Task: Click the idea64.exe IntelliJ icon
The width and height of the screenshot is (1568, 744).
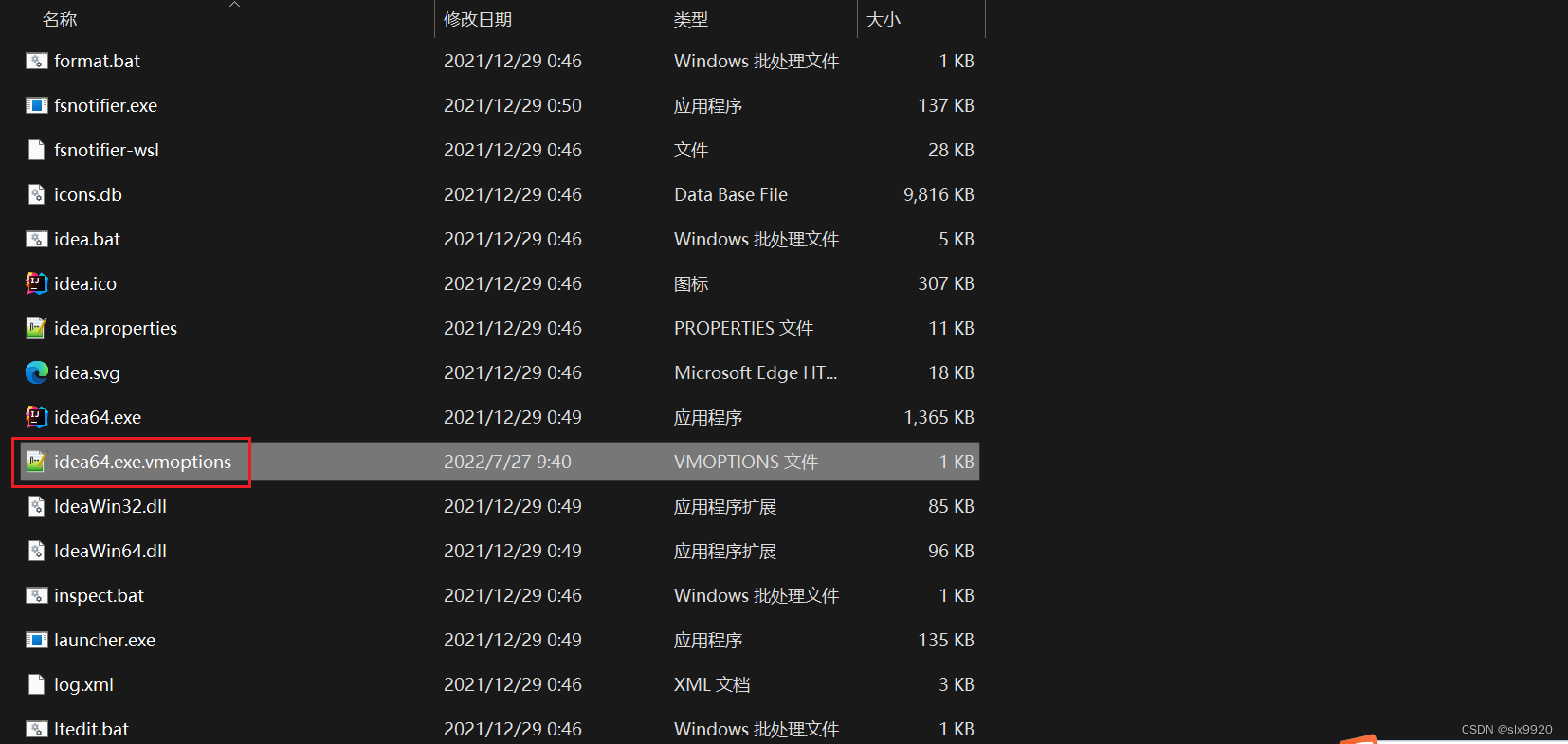Action: [x=36, y=417]
